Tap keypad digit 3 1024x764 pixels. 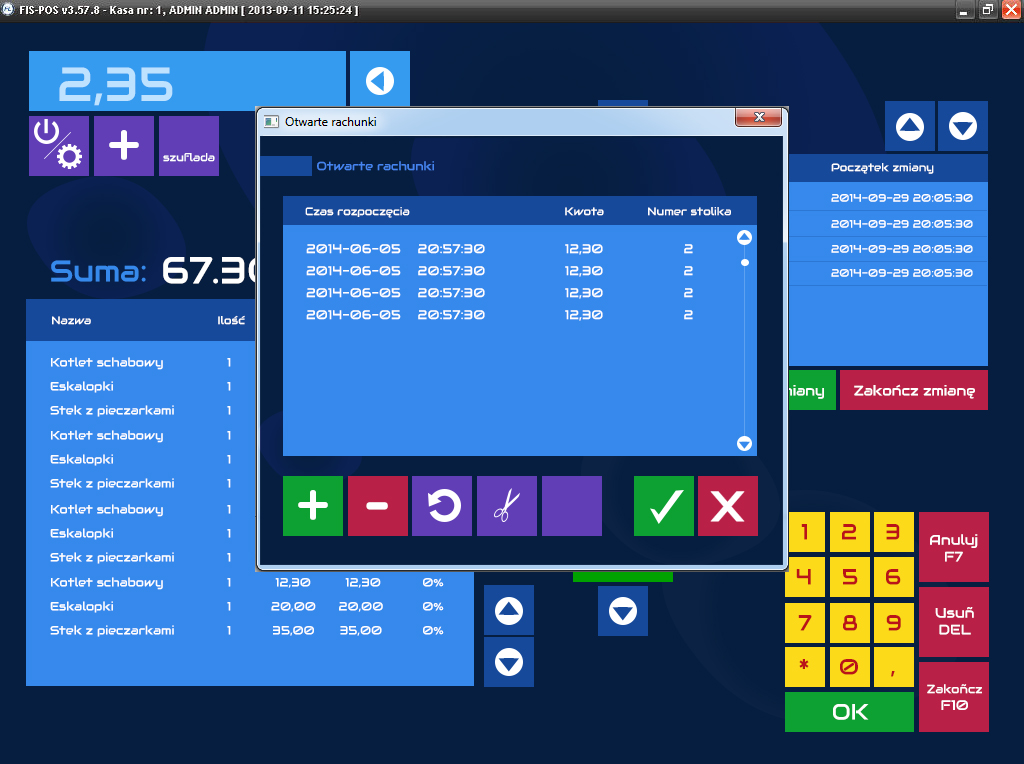click(x=893, y=532)
